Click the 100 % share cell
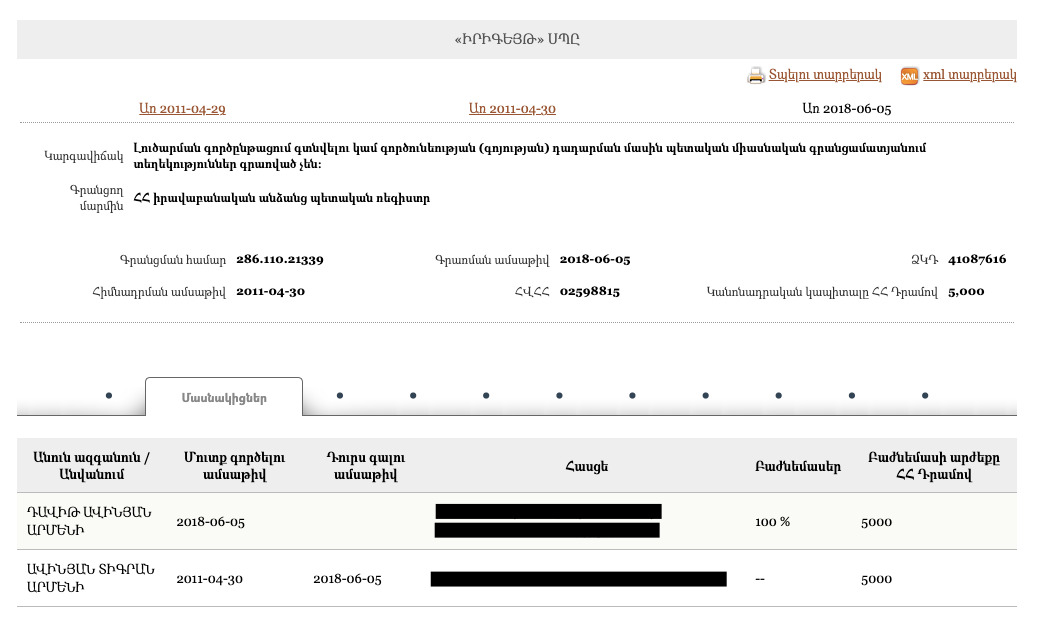Image resolution: width=1042 pixels, height=619 pixels. click(x=772, y=522)
